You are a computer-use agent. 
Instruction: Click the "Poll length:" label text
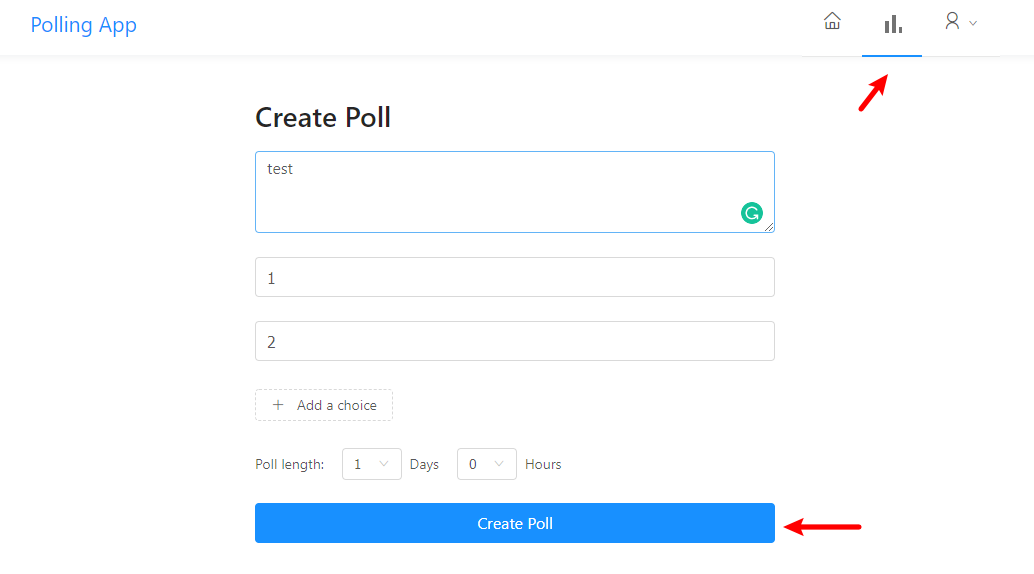[x=290, y=464]
